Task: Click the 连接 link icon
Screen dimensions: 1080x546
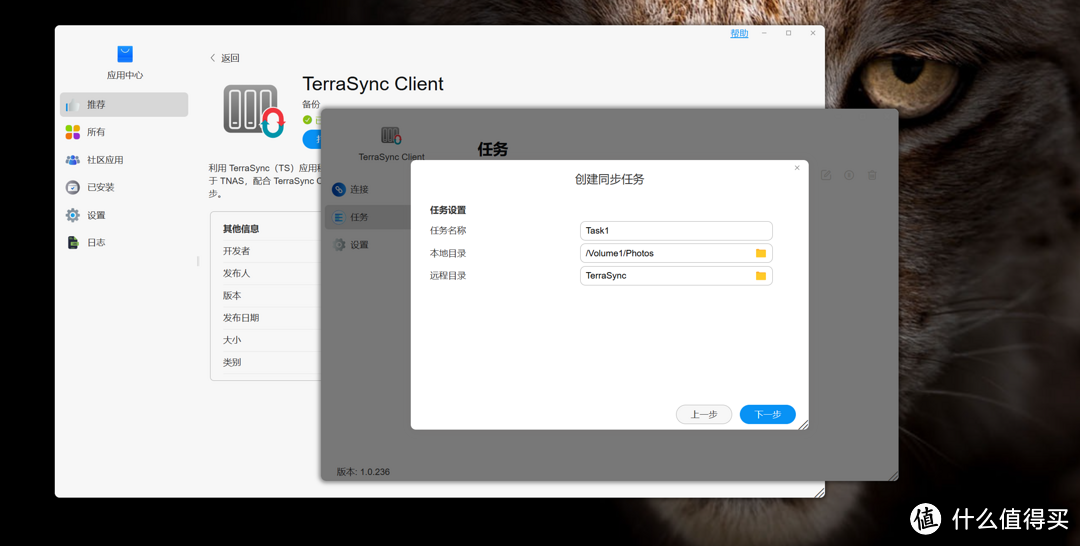Action: [x=339, y=189]
